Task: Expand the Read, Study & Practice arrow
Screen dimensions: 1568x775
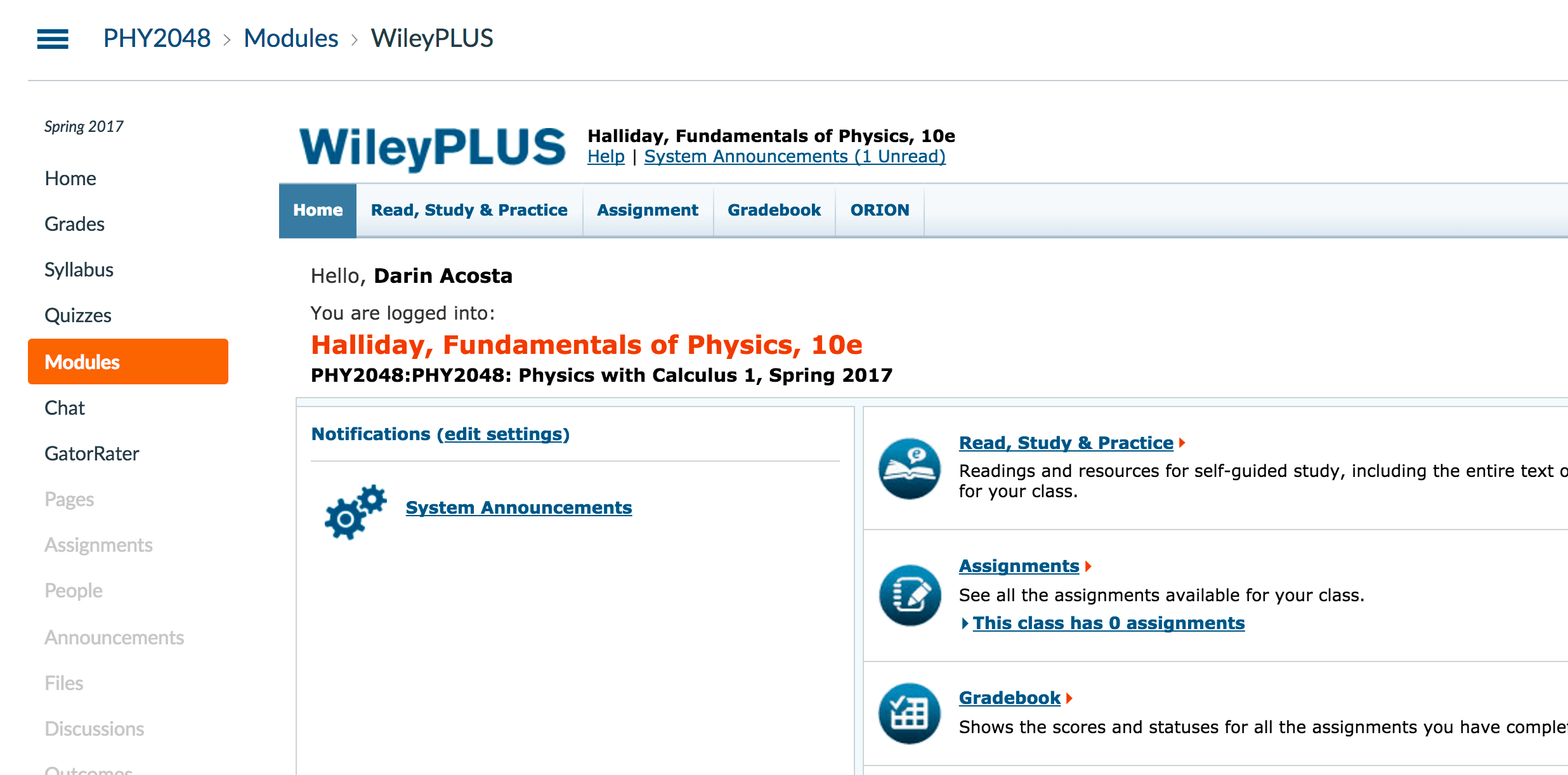Action: 1182,443
